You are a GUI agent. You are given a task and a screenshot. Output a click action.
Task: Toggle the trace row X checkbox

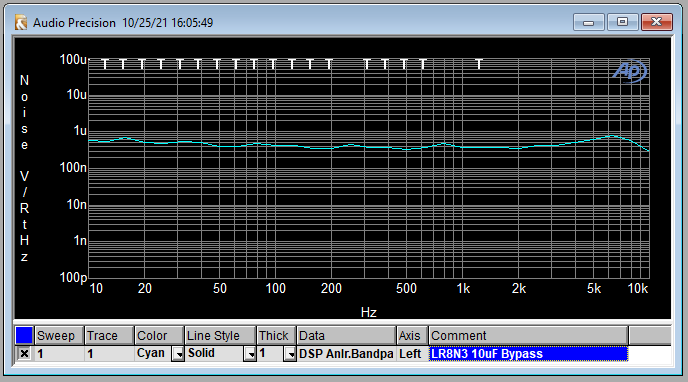click(x=24, y=353)
